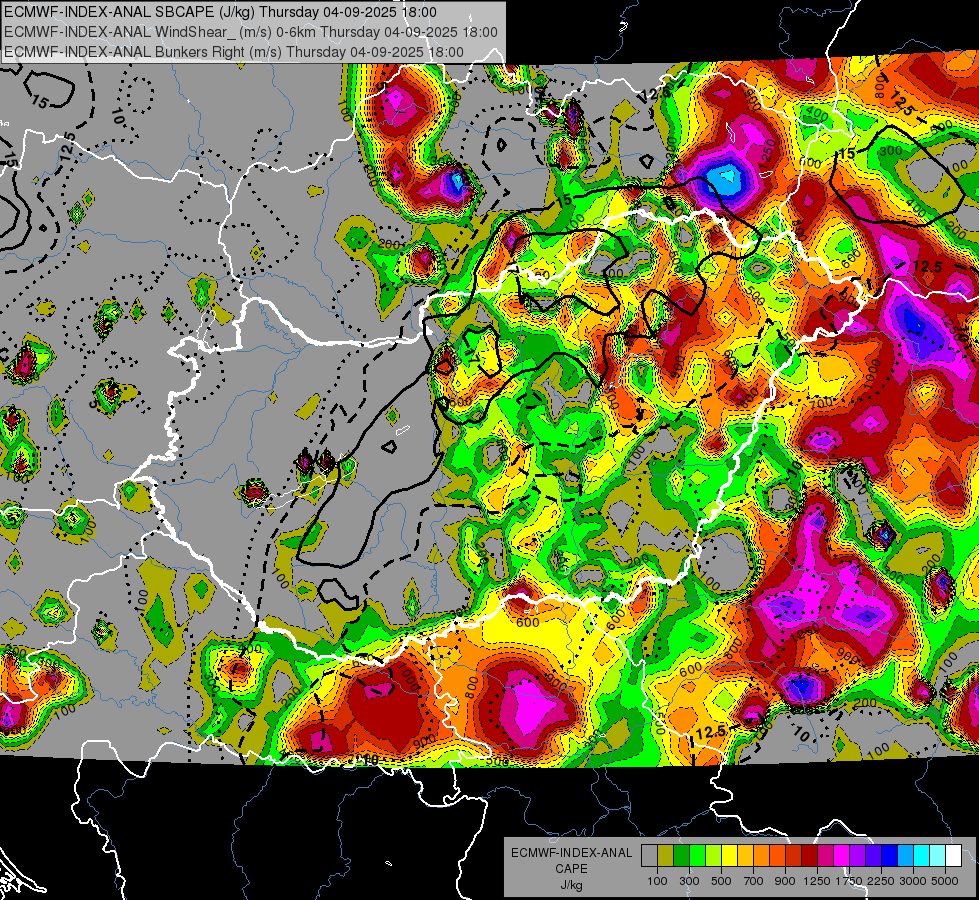Pick the purple swatch right of 1750
The height and width of the screenshot is (900, 979).
[x=857, y=855]
